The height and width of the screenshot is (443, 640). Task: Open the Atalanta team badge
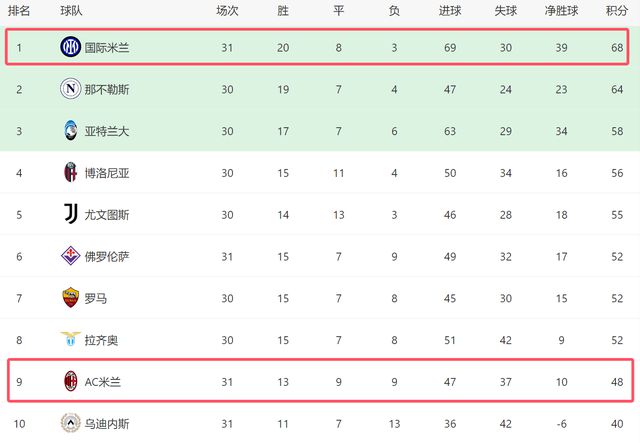[x=70, y=131]
